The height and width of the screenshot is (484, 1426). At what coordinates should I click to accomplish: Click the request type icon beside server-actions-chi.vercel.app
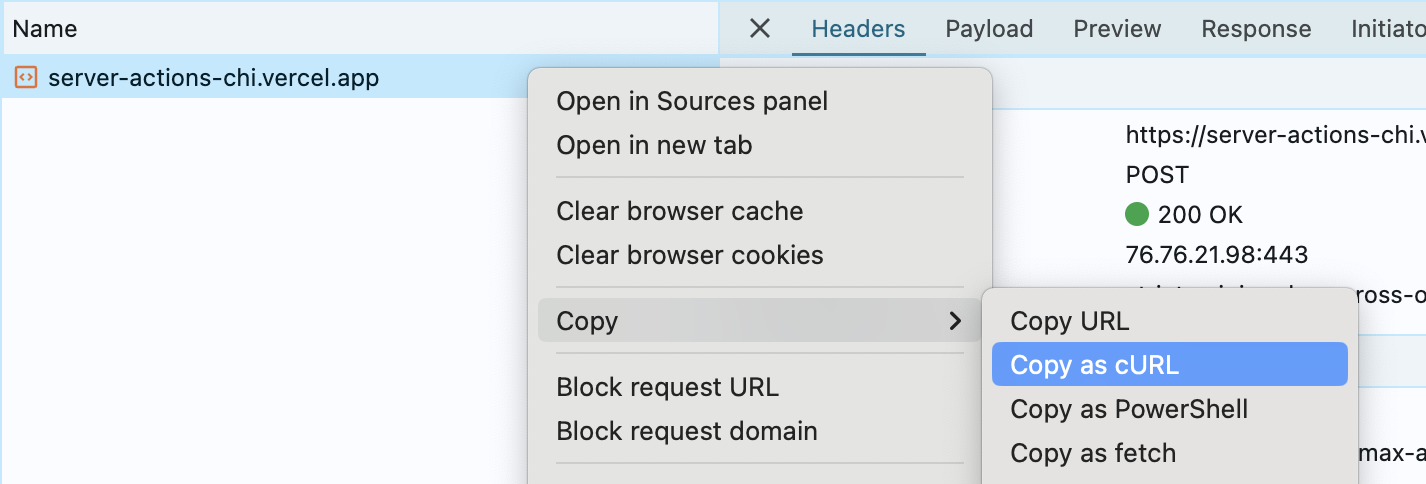(x=27, y=77)
